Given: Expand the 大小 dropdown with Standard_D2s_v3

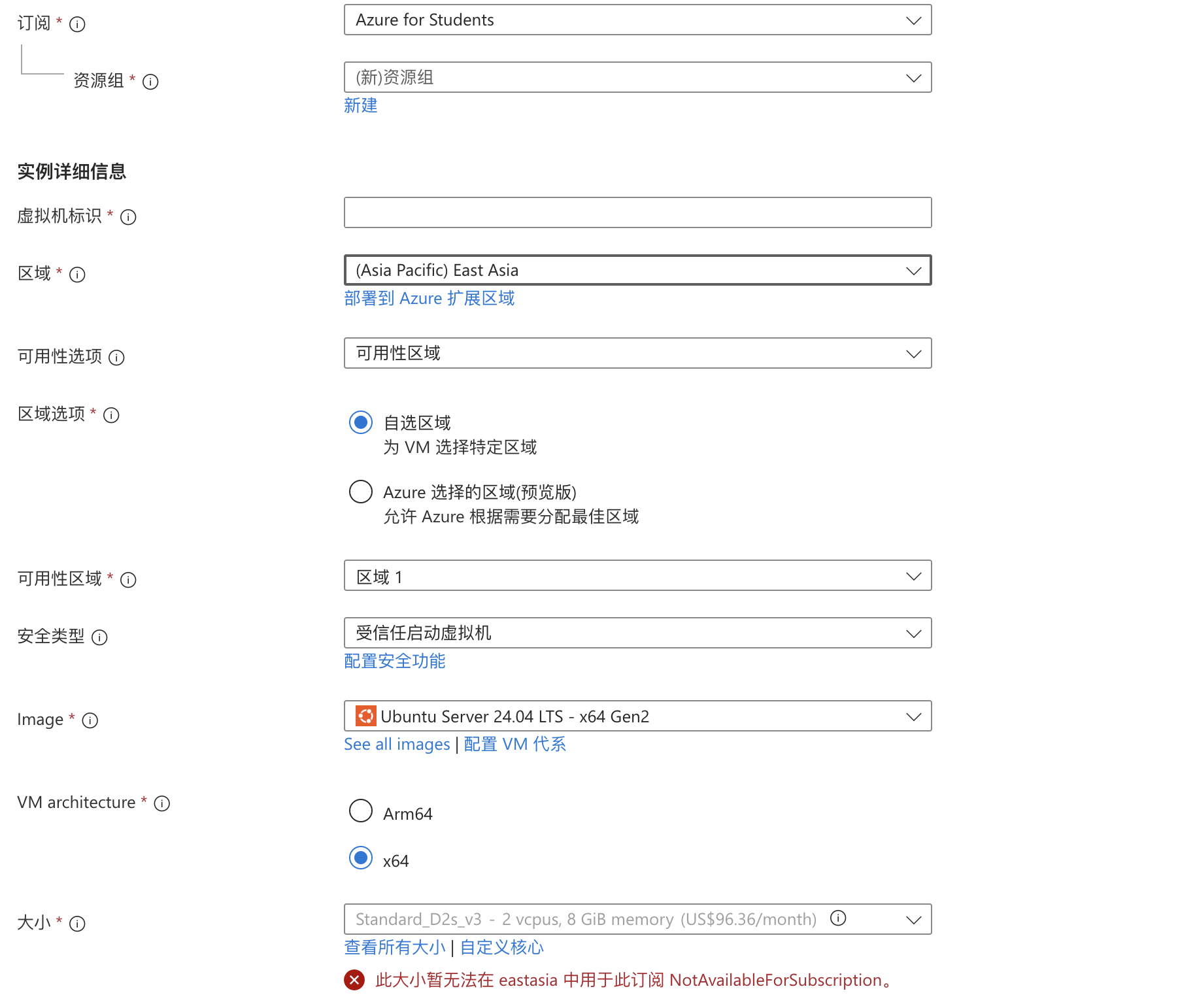Looking at the screenshot, I should [x=637, y=919].
